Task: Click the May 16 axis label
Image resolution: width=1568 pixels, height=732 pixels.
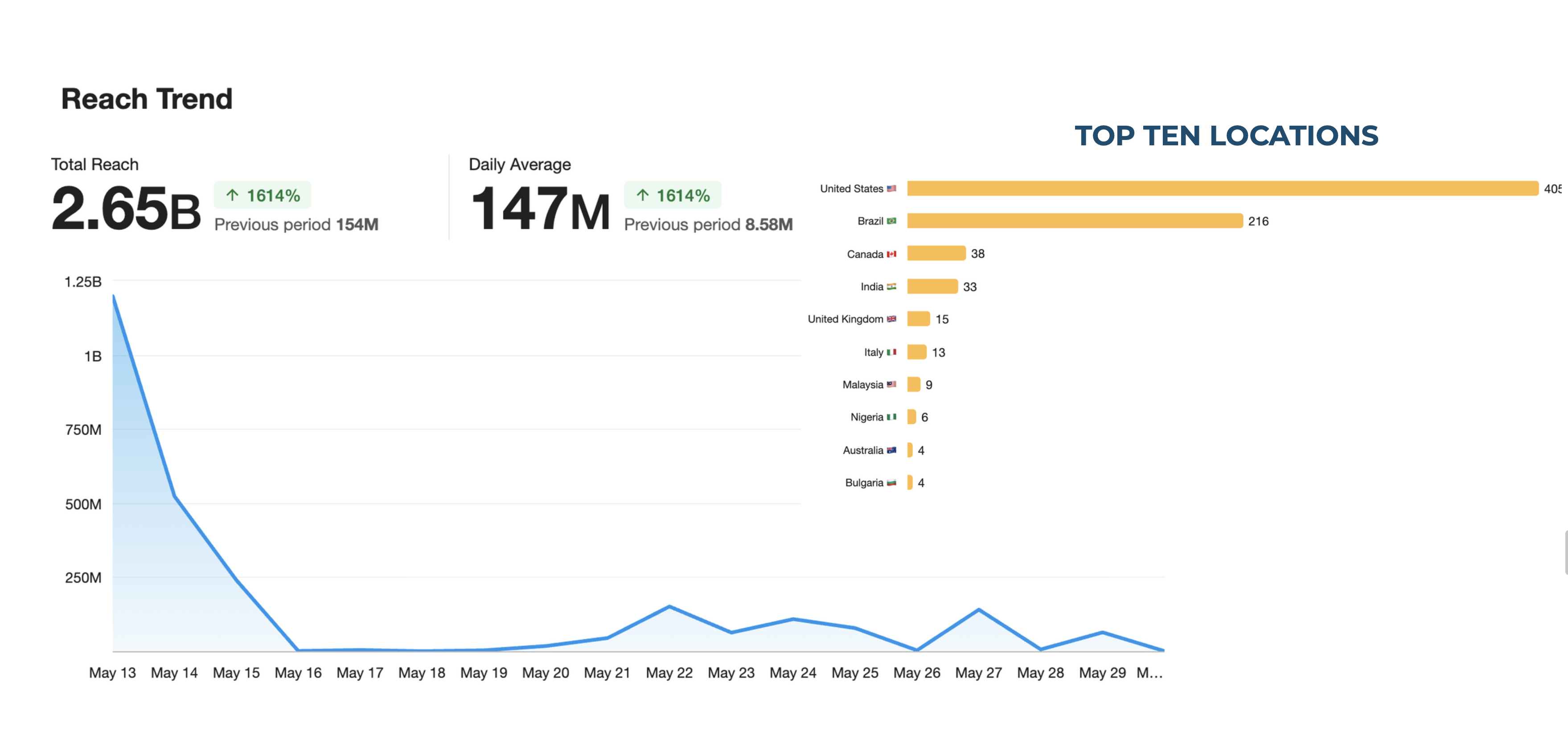Action: pyautogui.click(x=298, y=673)
